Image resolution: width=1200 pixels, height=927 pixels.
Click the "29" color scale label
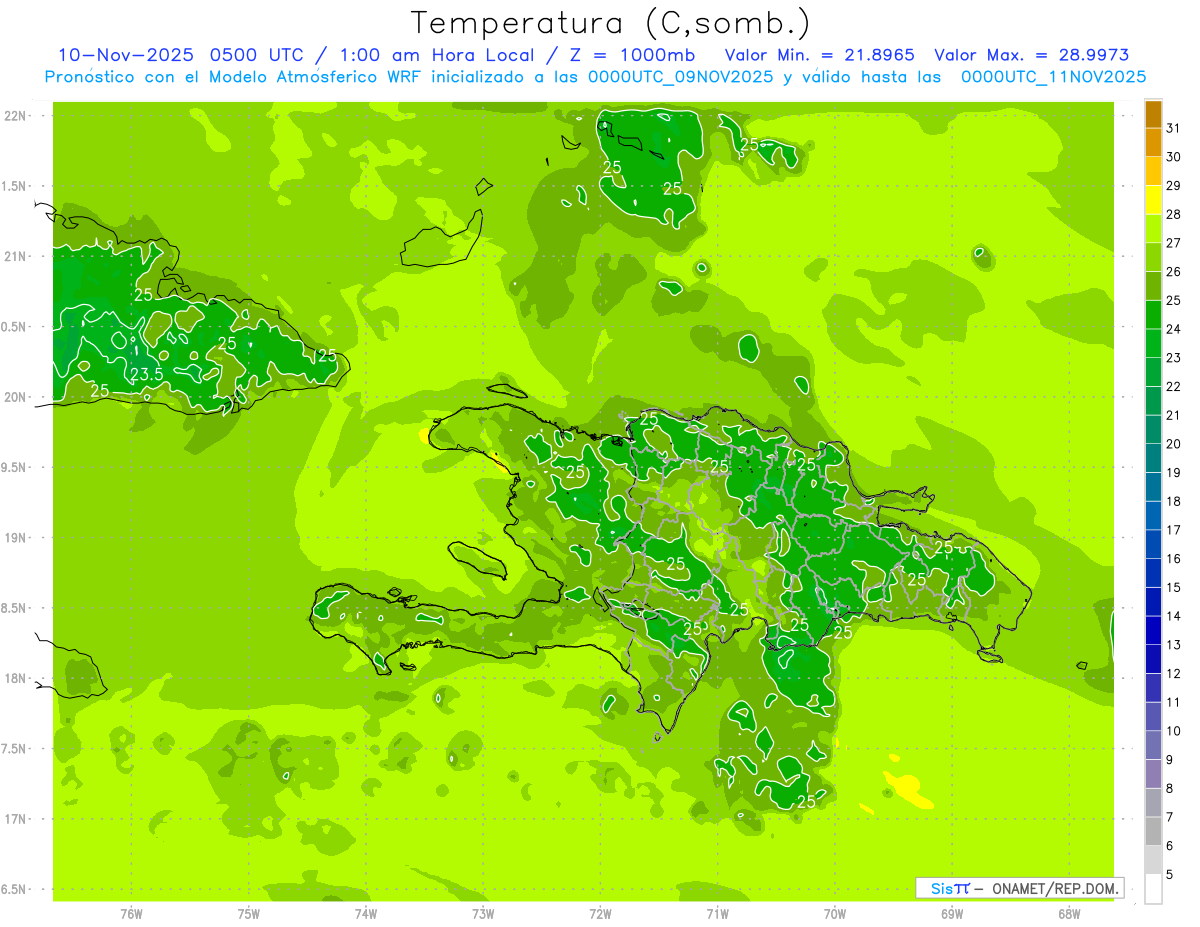pyautogui.click(x=1174, y=185)
